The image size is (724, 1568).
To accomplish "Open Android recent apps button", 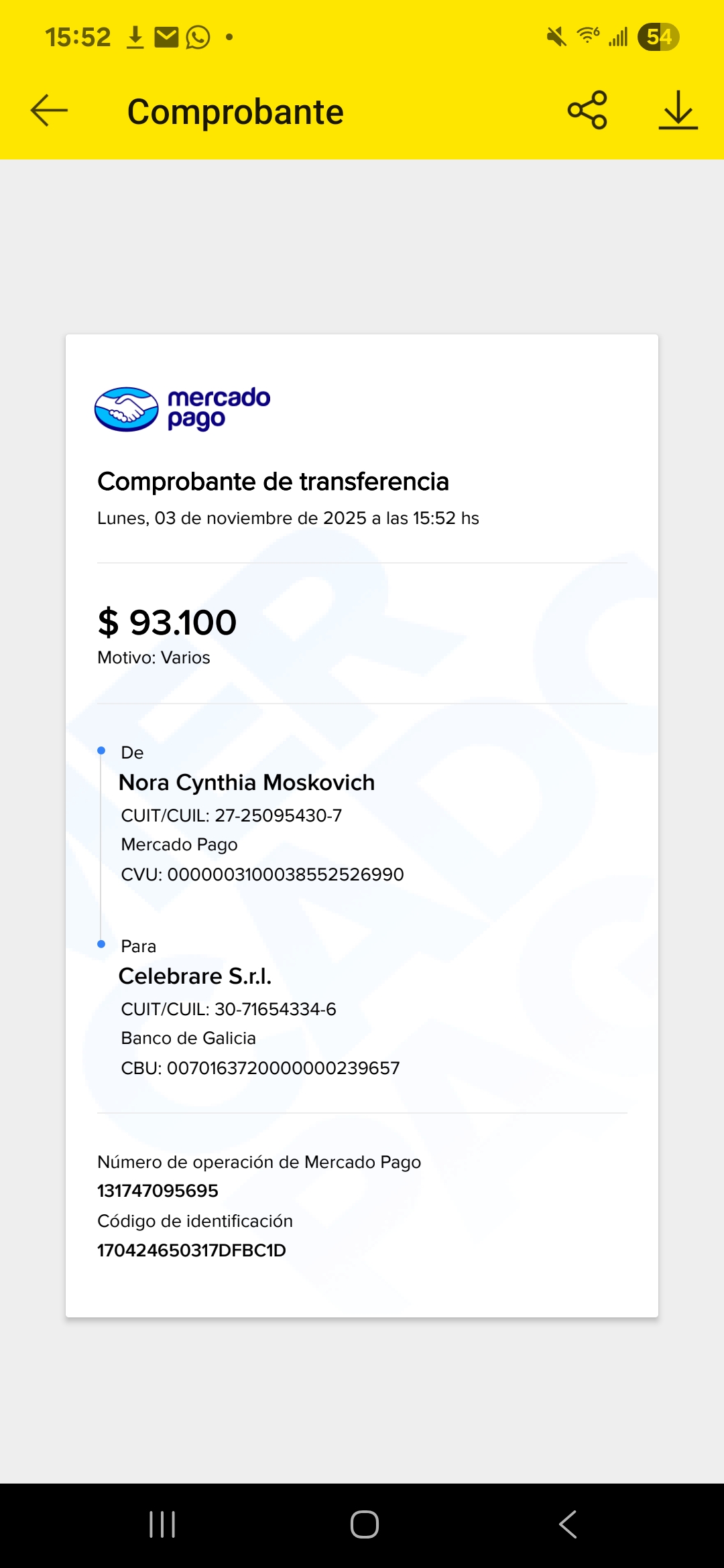I will [162, 1524].
